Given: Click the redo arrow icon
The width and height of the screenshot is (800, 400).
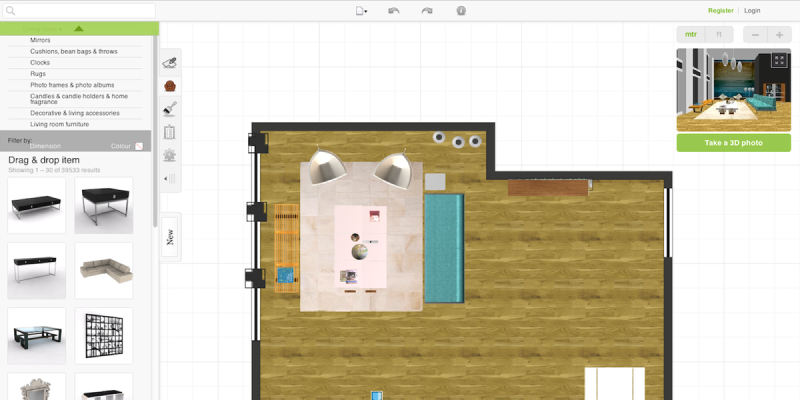Looking at the screenshot, I should pos(427,11).
